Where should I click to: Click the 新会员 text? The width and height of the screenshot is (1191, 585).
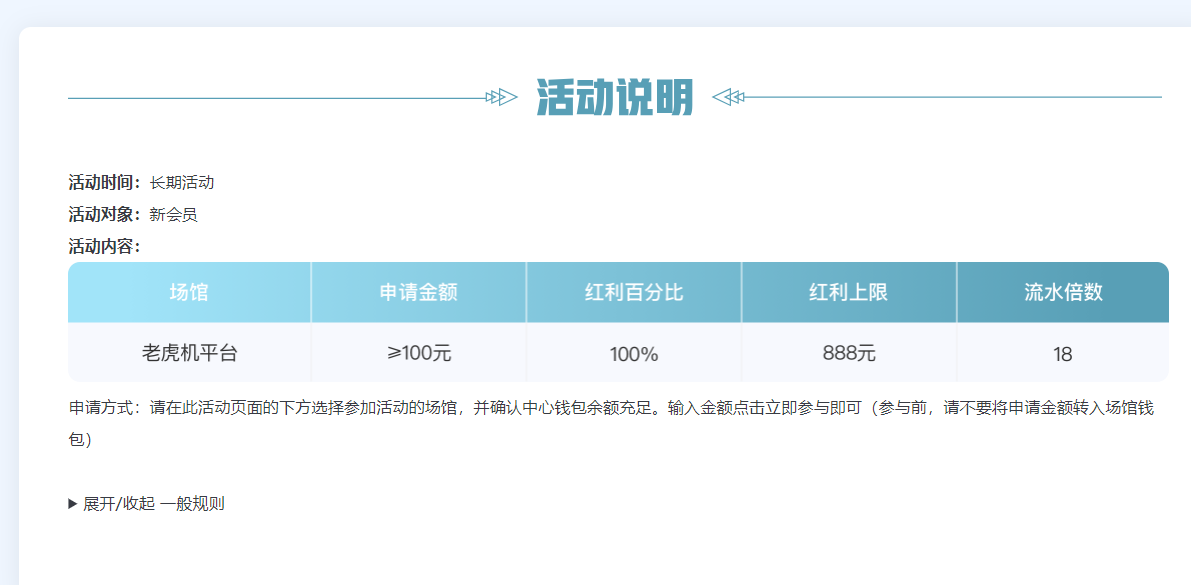pos(173,214)
